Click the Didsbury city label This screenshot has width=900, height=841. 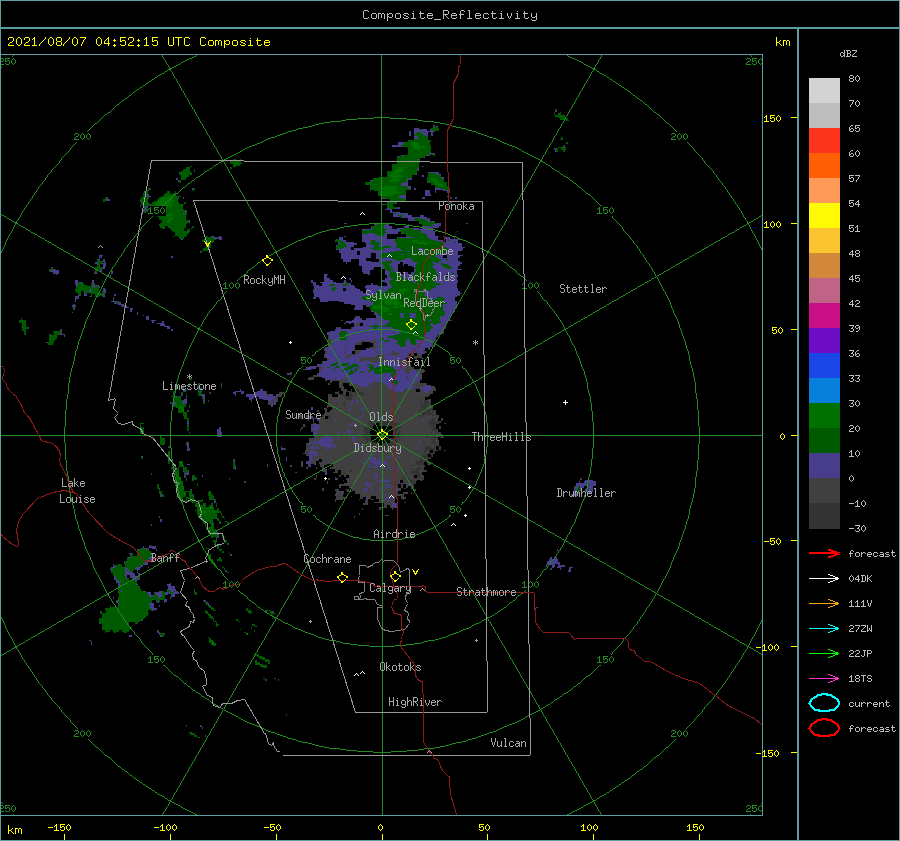[378, 448]
